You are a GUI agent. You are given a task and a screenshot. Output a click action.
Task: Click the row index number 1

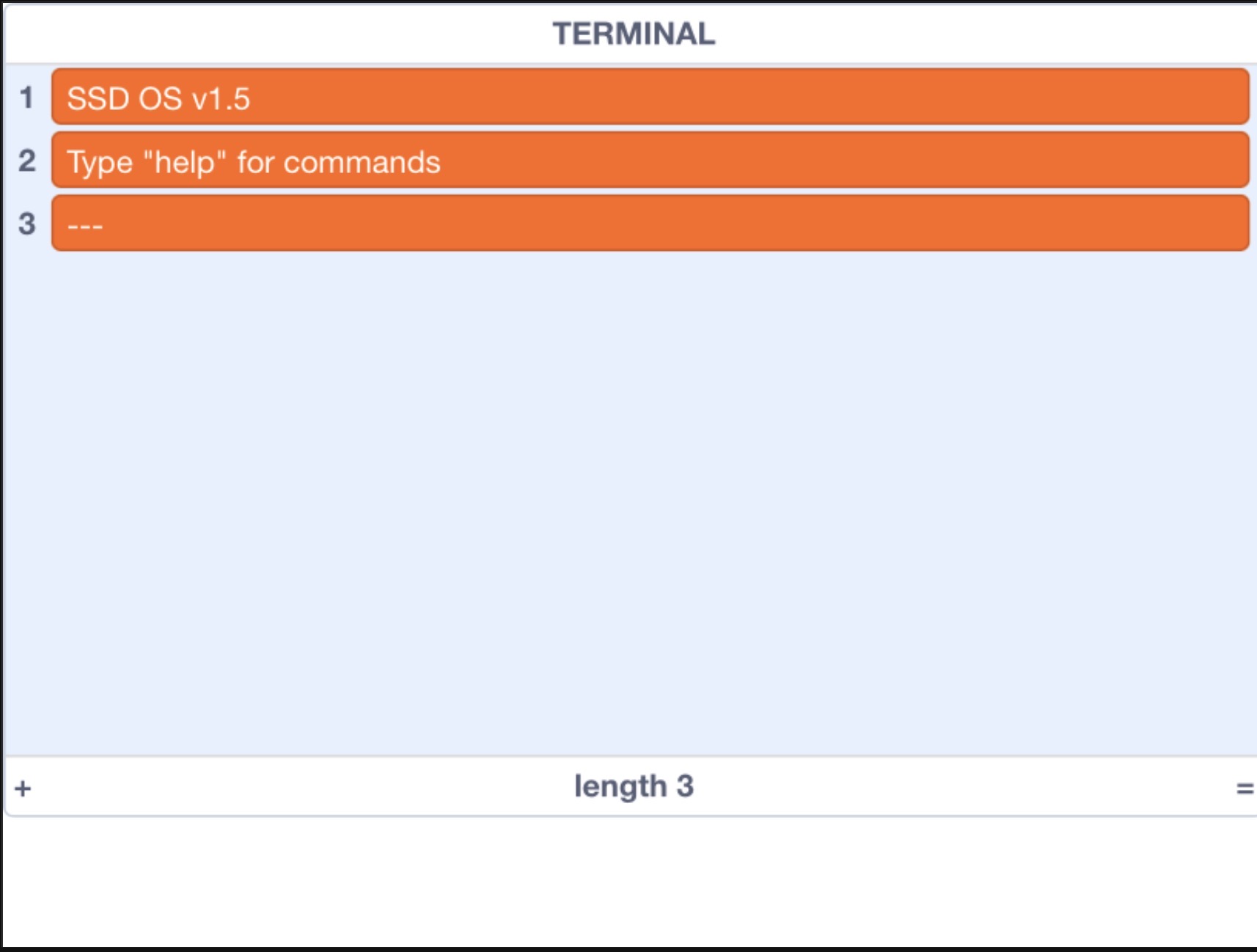27,98
